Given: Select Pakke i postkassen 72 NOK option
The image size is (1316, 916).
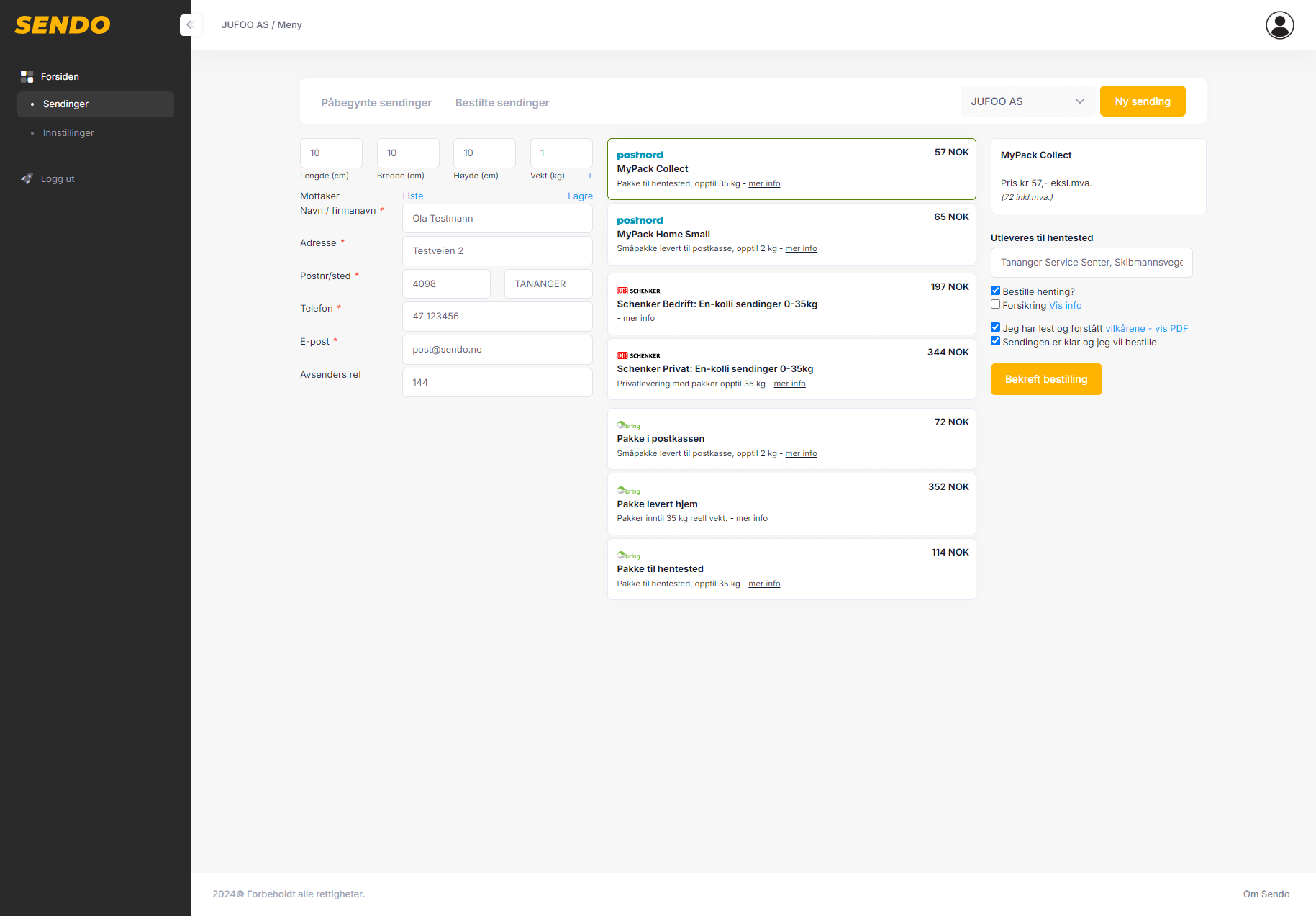Looking at the screenshot, I should [x=791, y=439].
